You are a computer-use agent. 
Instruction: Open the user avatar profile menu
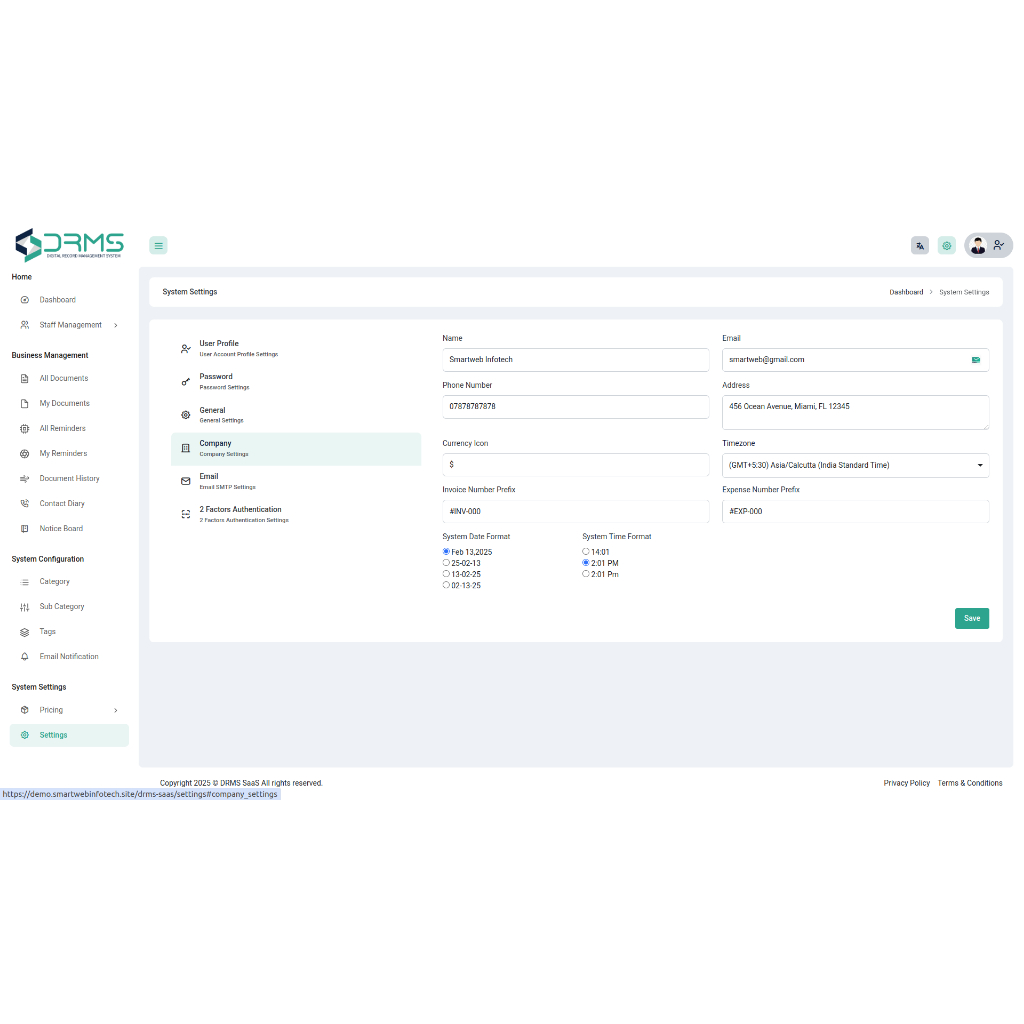point(988,246)
